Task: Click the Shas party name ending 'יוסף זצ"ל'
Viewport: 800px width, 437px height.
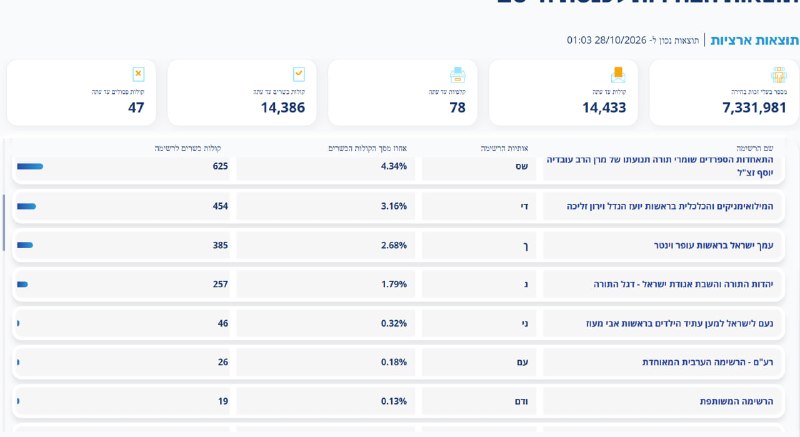Action: [x=660, y=166]
